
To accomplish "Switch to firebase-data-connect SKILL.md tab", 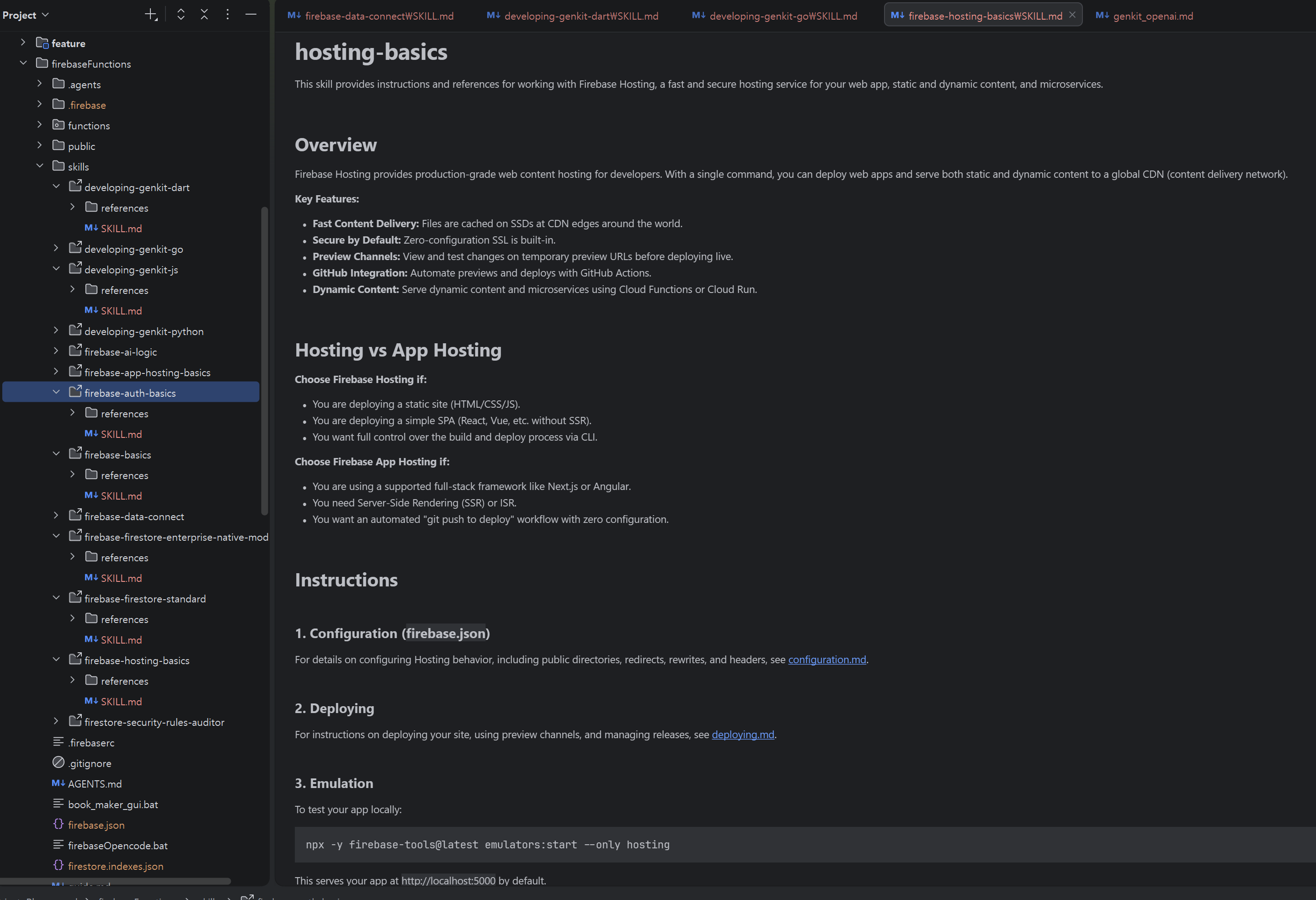I will point(370,16).
